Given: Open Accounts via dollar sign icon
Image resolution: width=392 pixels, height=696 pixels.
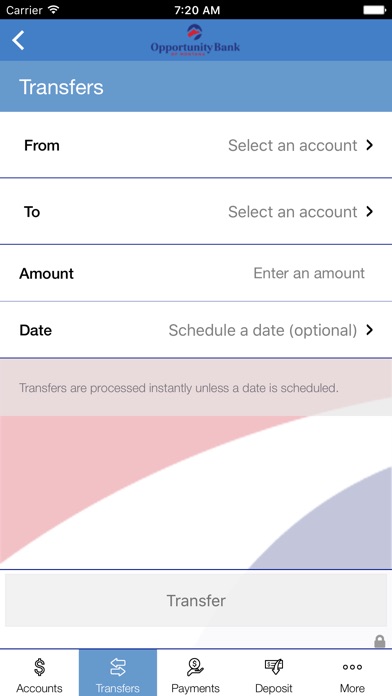Looking at the screenshot, I should (x=40, y=667).
